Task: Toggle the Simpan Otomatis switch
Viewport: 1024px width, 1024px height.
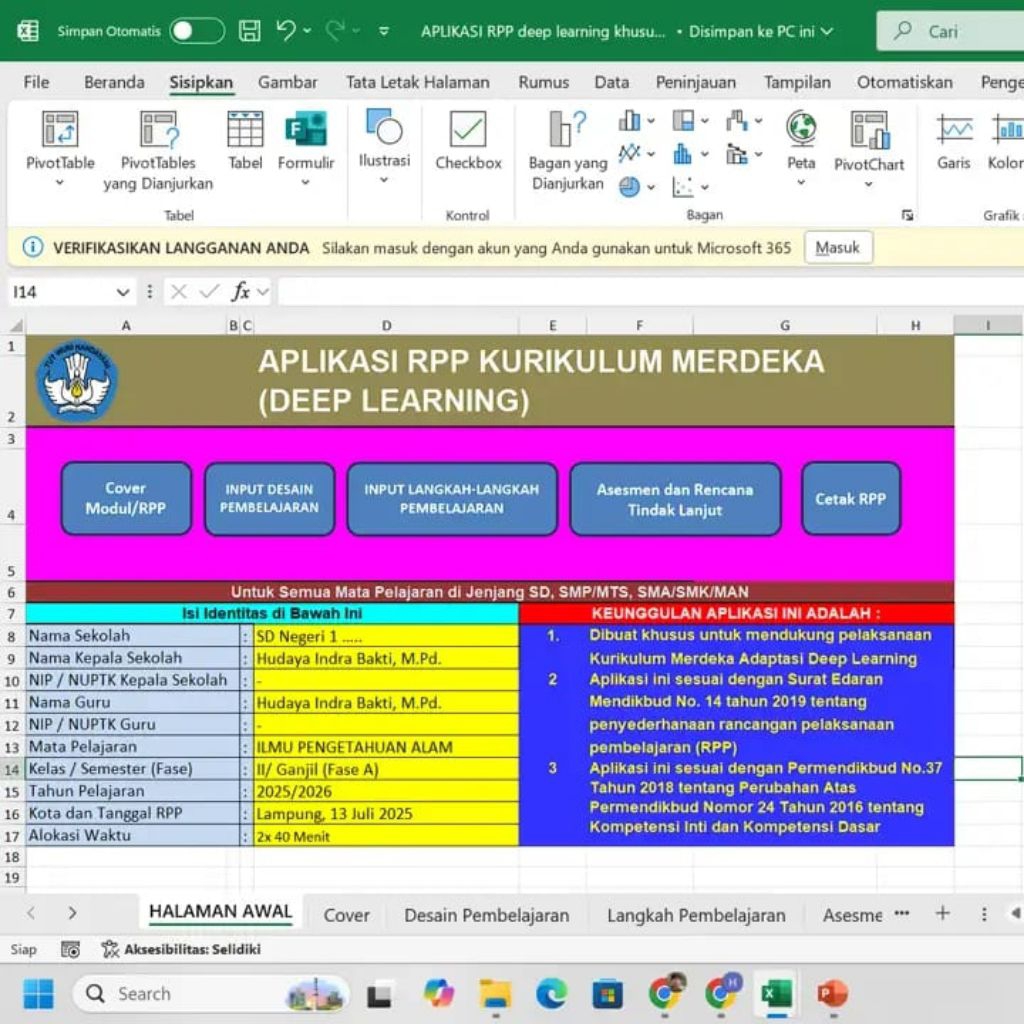Action: pyautogui.click(x=196, y=31)
